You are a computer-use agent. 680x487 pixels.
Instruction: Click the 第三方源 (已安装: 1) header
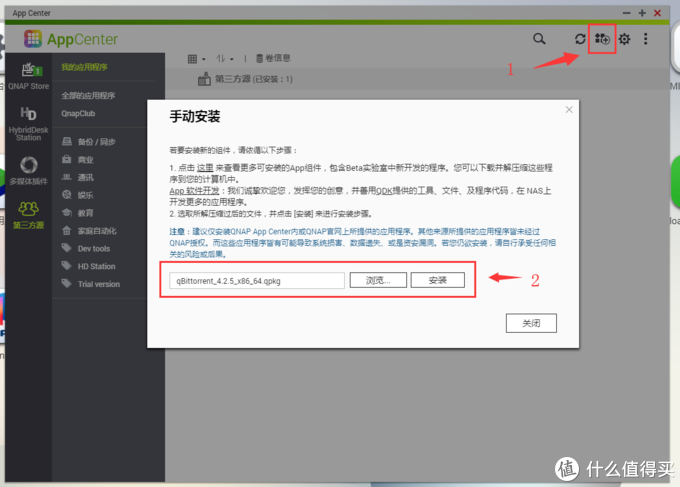(245, 79)
